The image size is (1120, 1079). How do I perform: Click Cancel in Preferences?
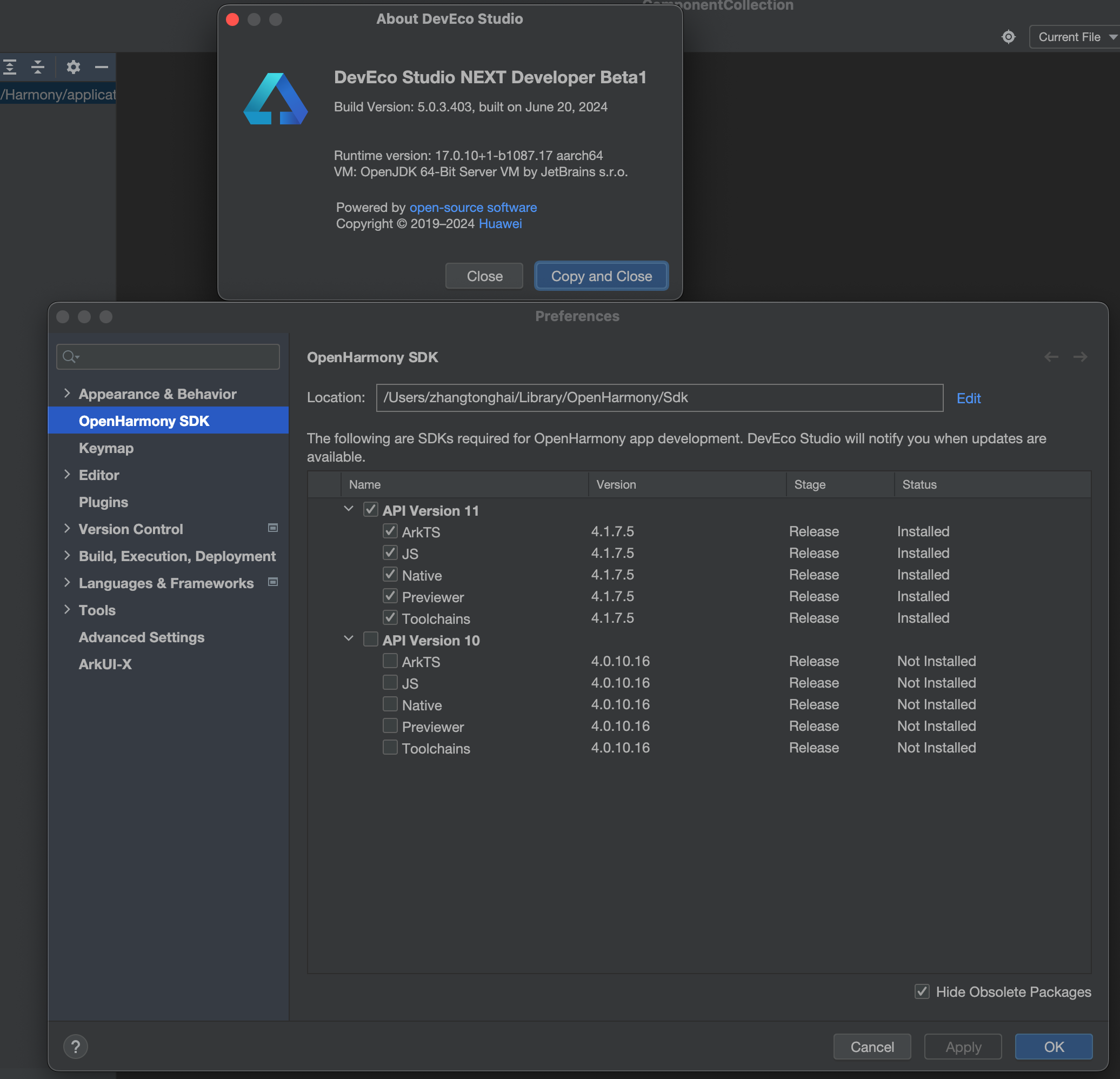[872, 1047]
